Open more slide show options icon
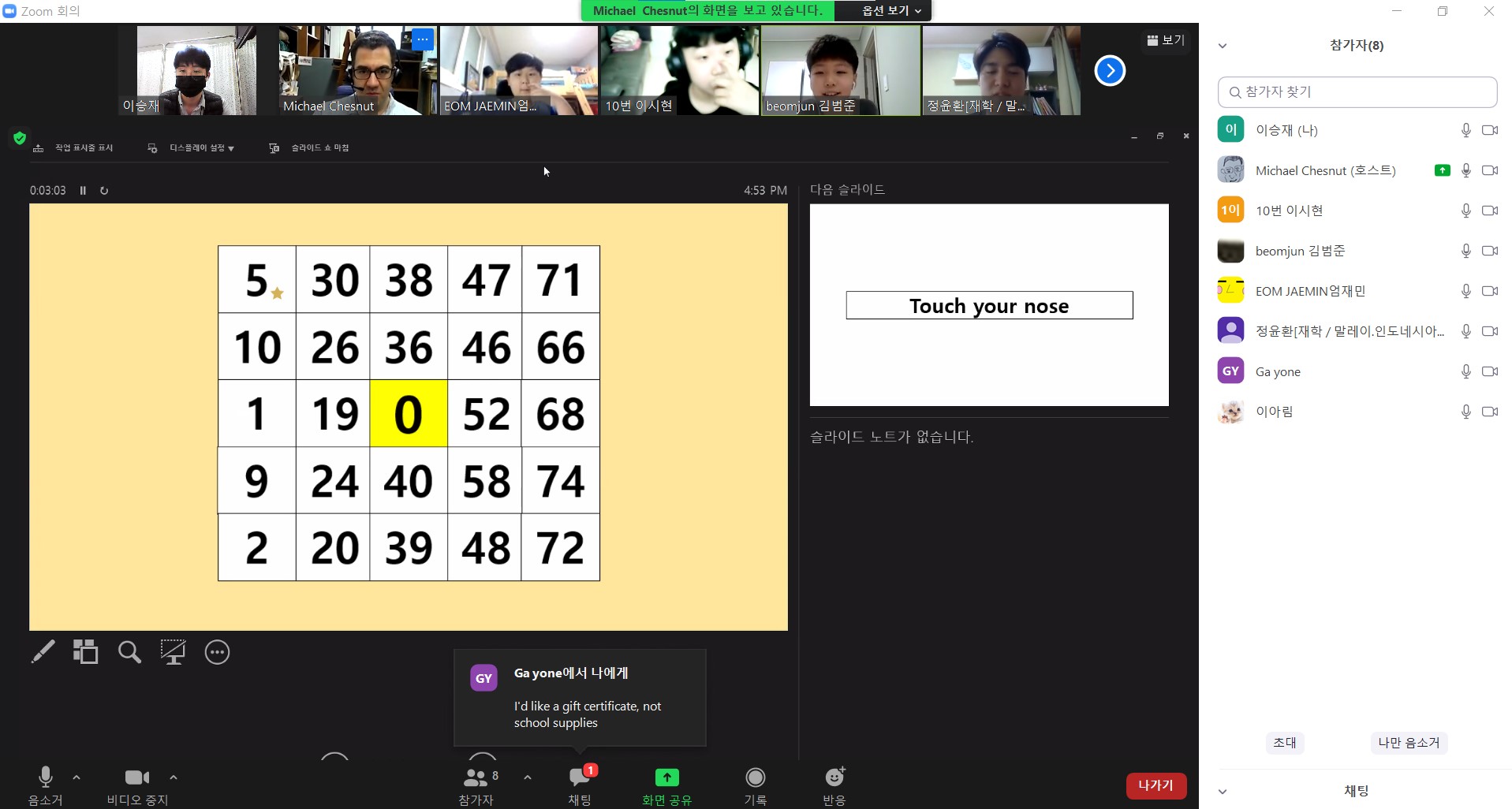Screen dimensions: 1512x809 [x=217, y=652]
